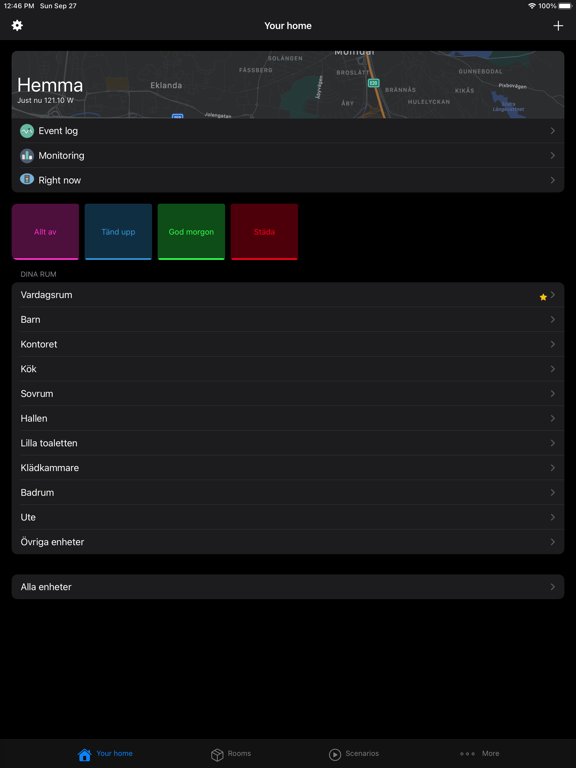Tap the E20 road marker on map
Image resolution: width=576 pixels, height=768 pixels.
point(374,83)
